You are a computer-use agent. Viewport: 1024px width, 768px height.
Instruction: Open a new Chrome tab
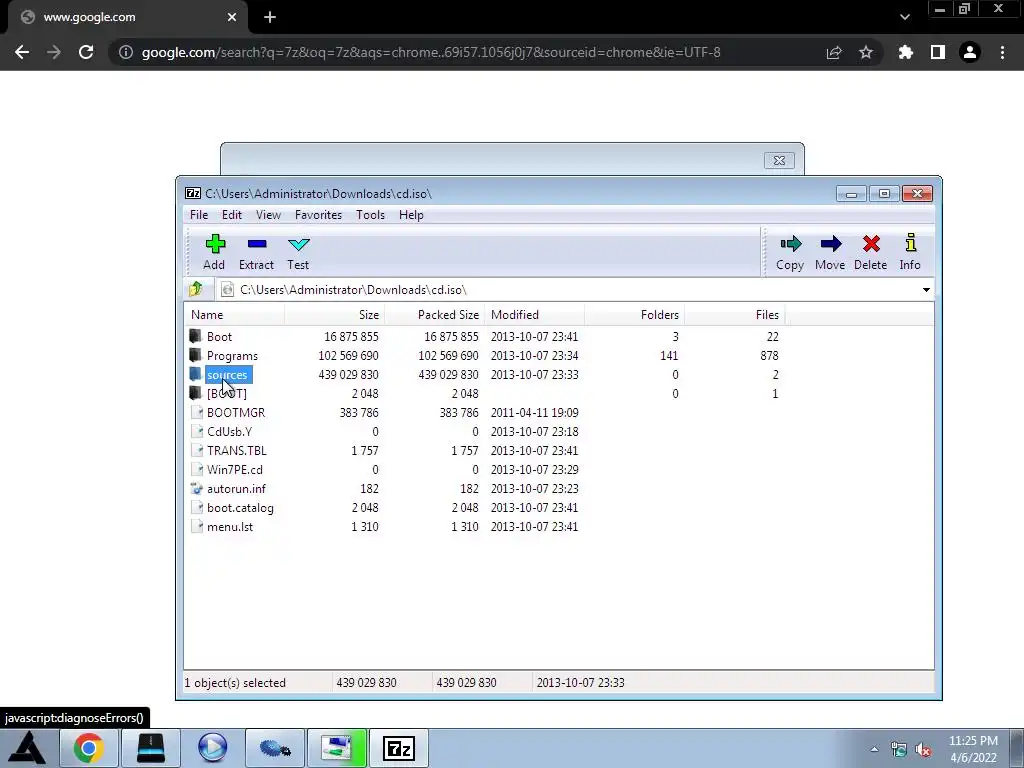[x=270, y=18]
